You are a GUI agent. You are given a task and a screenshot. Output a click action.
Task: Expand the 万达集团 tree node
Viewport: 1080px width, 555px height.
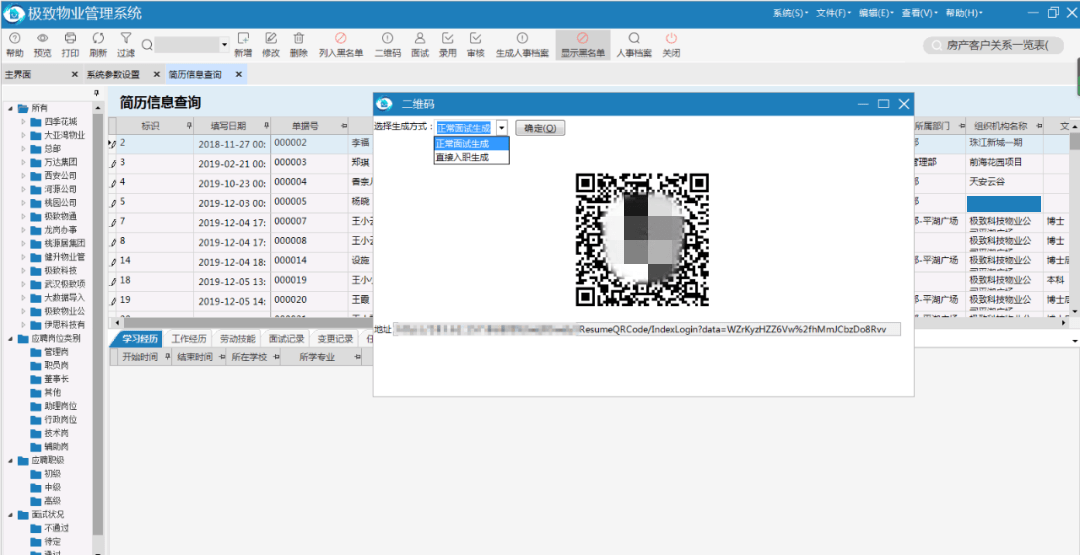tap(23, 162)
